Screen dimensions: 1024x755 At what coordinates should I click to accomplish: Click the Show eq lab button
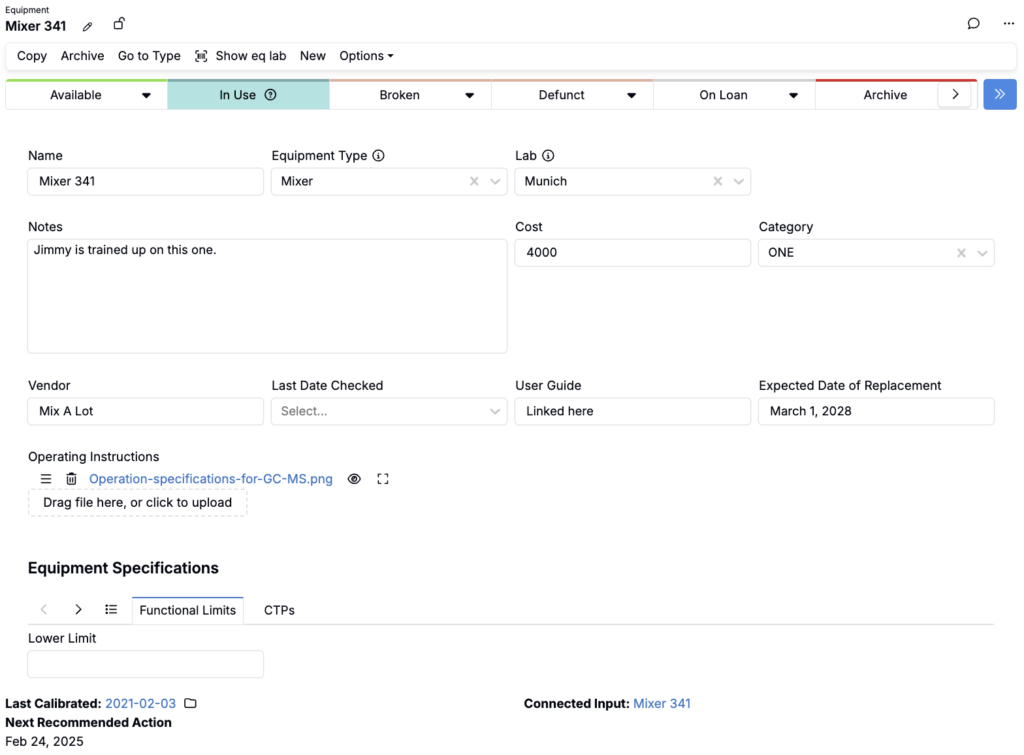click(x=241, y=56)
